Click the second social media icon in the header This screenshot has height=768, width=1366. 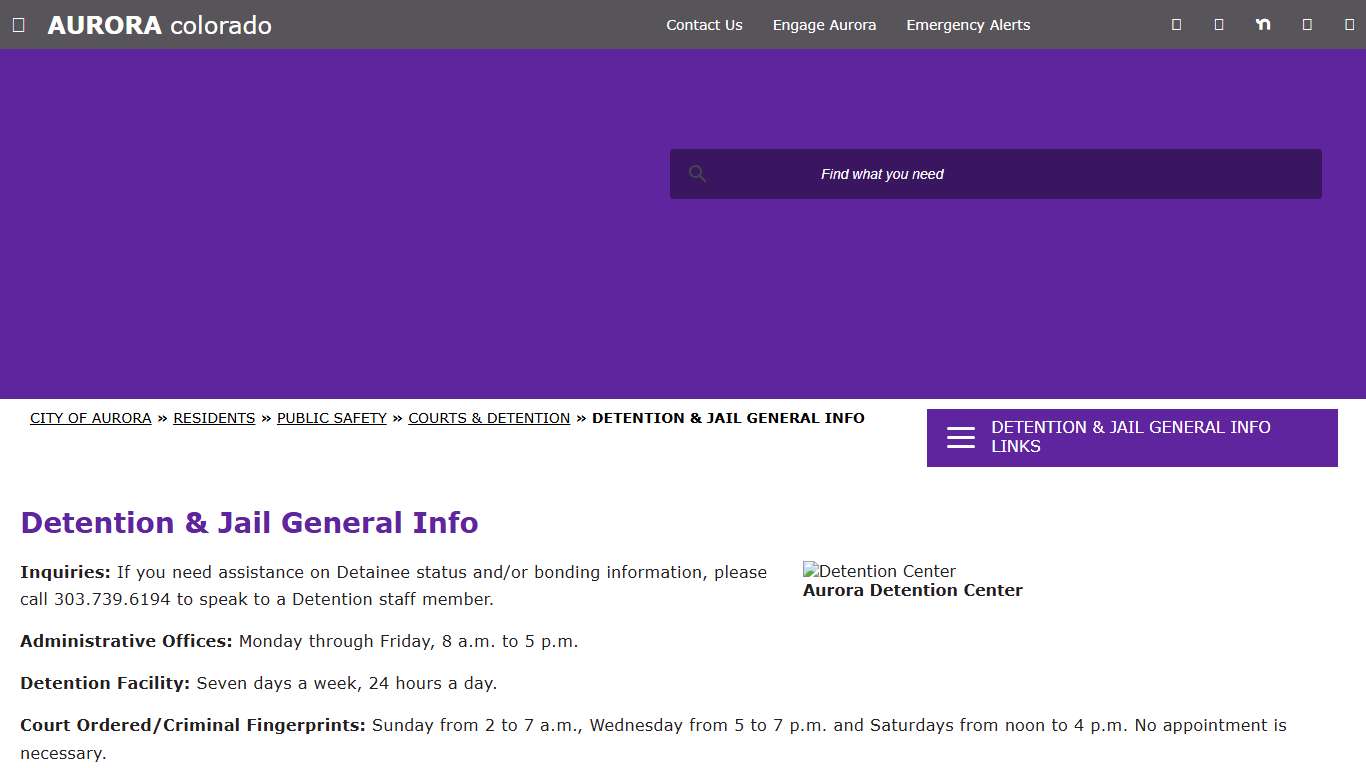pyautogui.click(x=1218, y=24)
